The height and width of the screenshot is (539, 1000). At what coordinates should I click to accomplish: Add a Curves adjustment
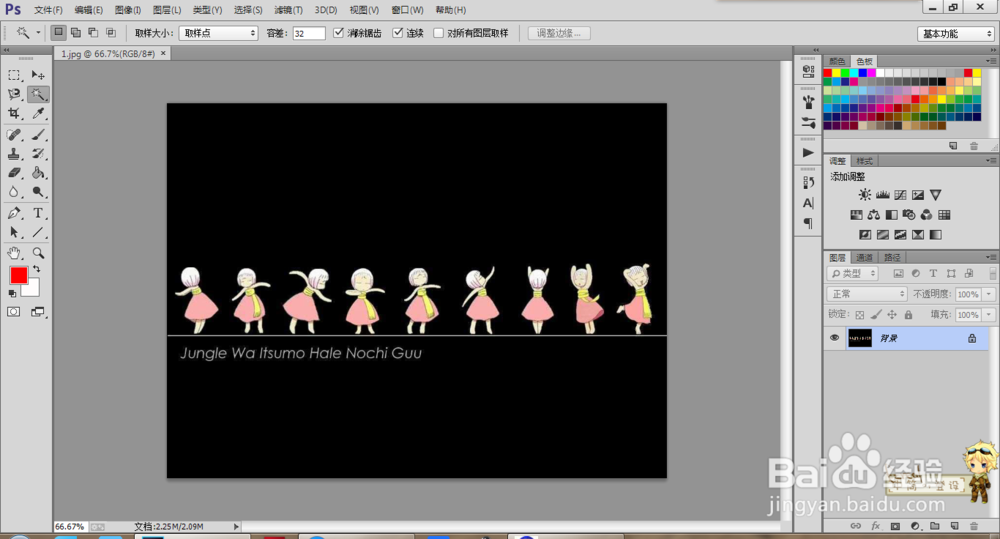[x=900, y=195]
